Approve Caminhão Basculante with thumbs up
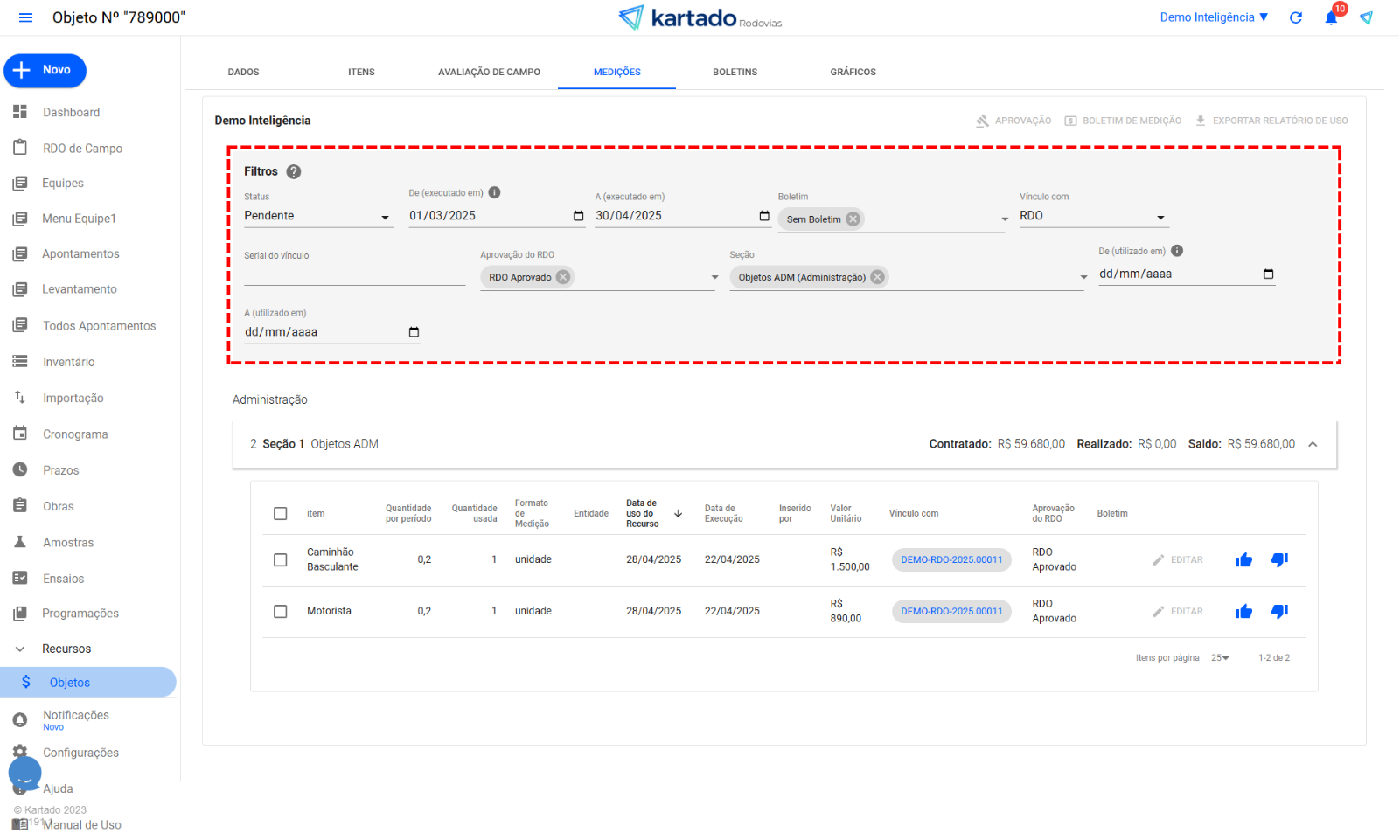 pyautogui.click(x=1243, y=560)
